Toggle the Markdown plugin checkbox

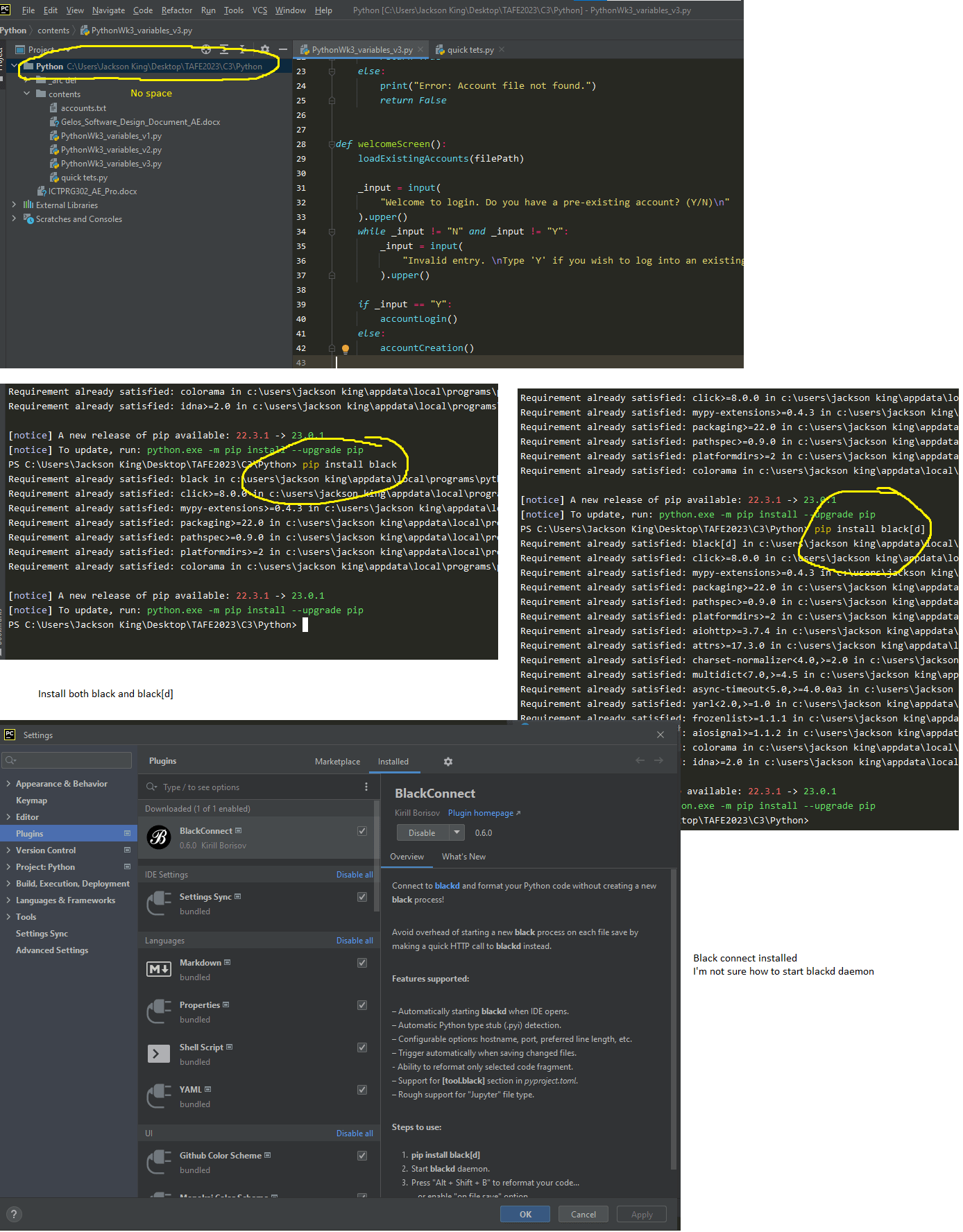tap(362, 963)
